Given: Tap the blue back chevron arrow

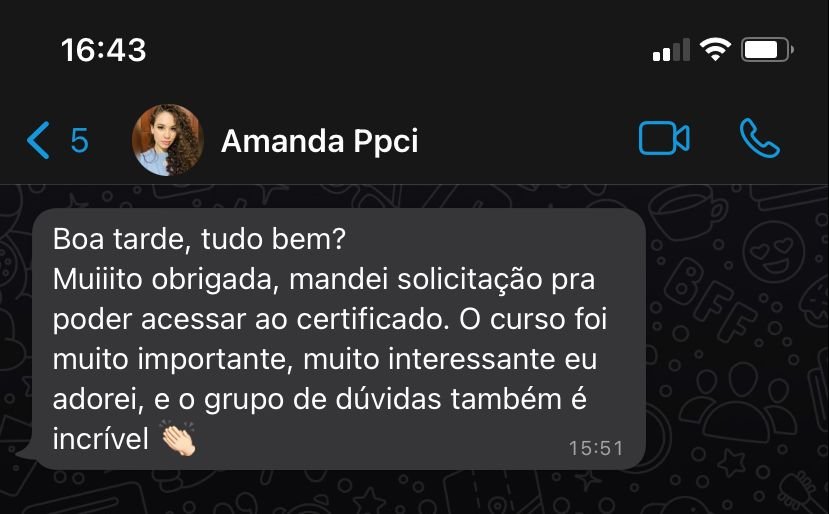Looking at the screenshot, I should point(38,140).
